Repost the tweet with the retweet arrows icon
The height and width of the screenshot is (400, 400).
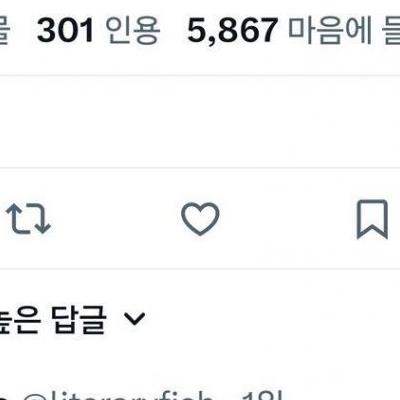click(28, 218)
